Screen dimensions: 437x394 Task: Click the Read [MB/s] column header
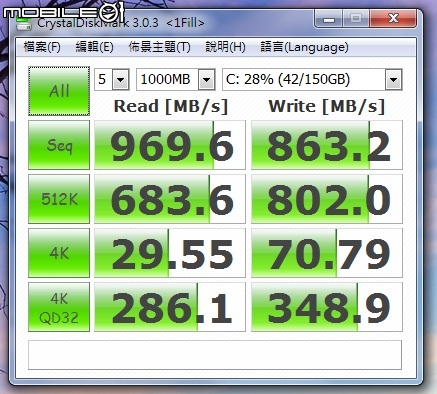pyautogui.click(x=171, y=106)
